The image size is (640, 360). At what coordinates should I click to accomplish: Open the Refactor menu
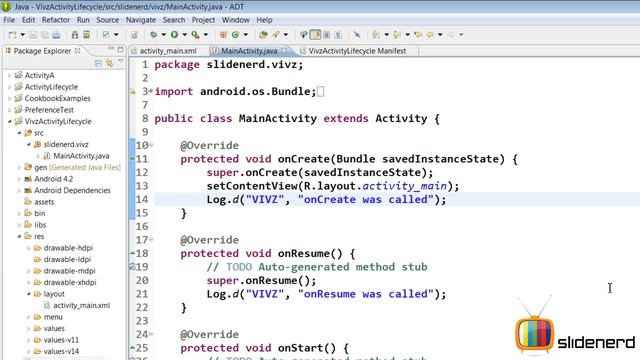click(x=56, y=20)
